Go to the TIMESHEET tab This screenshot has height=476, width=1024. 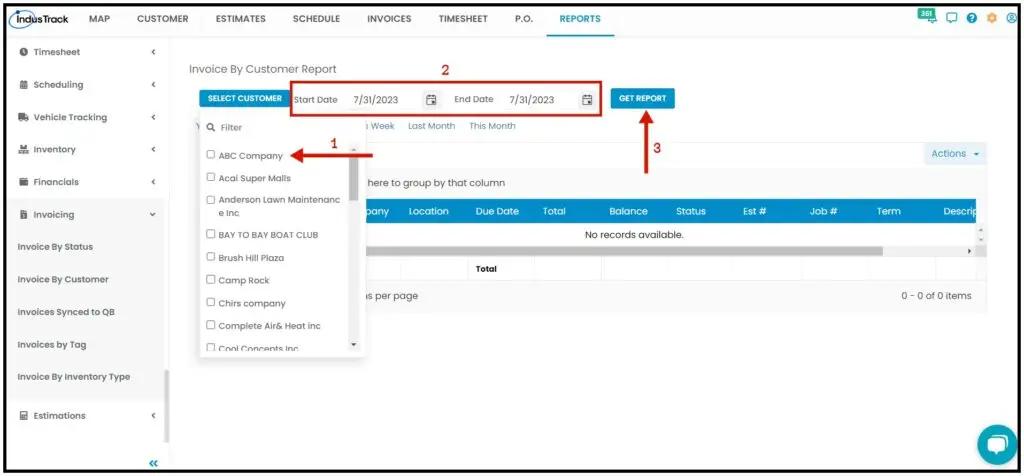463,19
